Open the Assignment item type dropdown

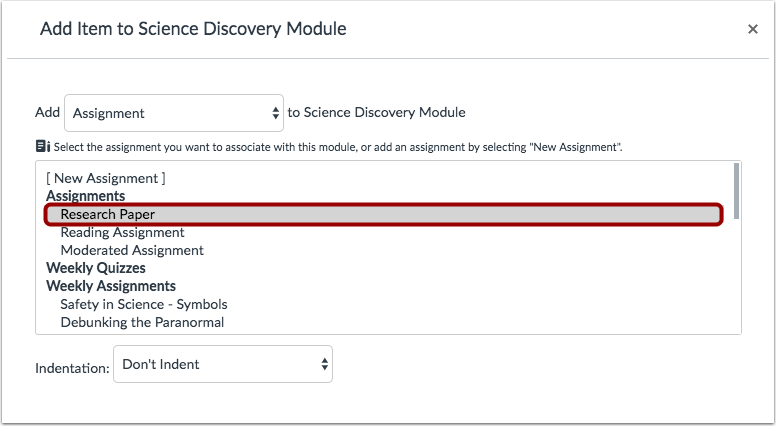point(174,113)
